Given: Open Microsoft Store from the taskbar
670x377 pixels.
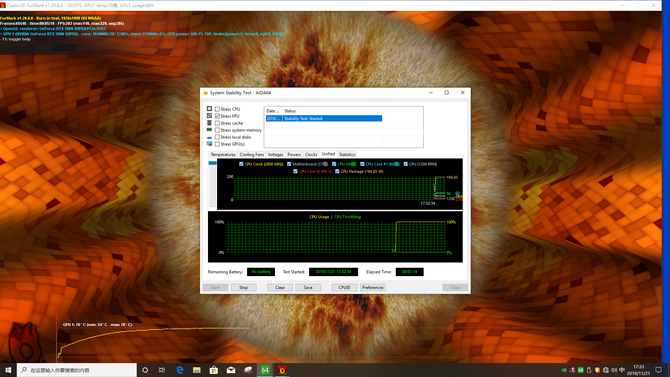Looking at the screenshot, I should tap(214, 370).
